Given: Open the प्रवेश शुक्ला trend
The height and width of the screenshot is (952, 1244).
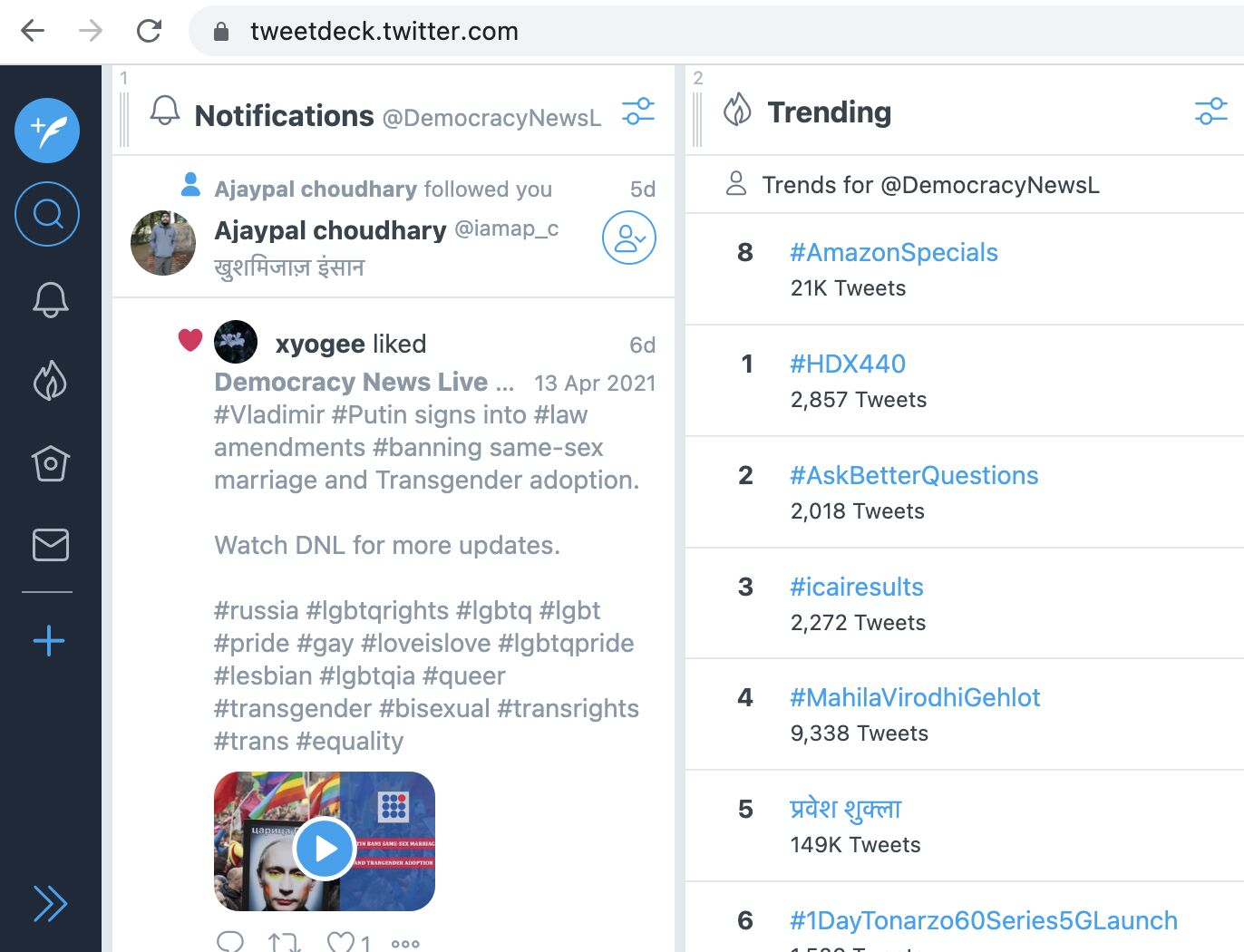Looking at the screenshot, I should (x=845, y=808).
